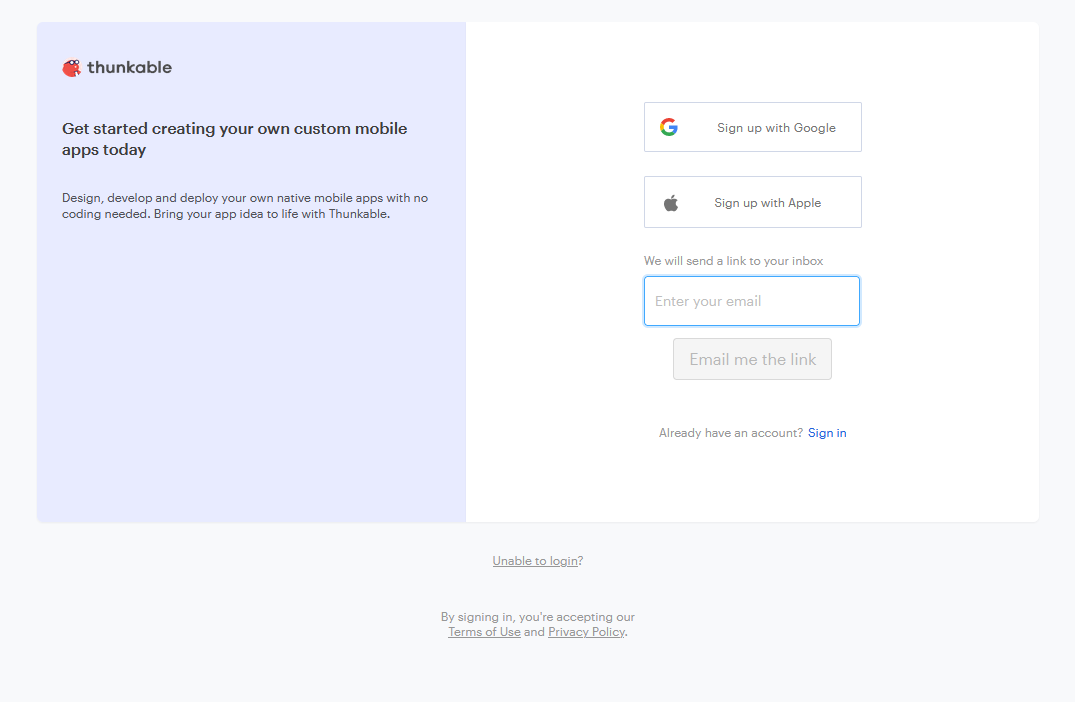Viewport: 1075px width, 702px height.
Task: Choose the Sign up with Apple label
Action: click(x=767, y=203)
